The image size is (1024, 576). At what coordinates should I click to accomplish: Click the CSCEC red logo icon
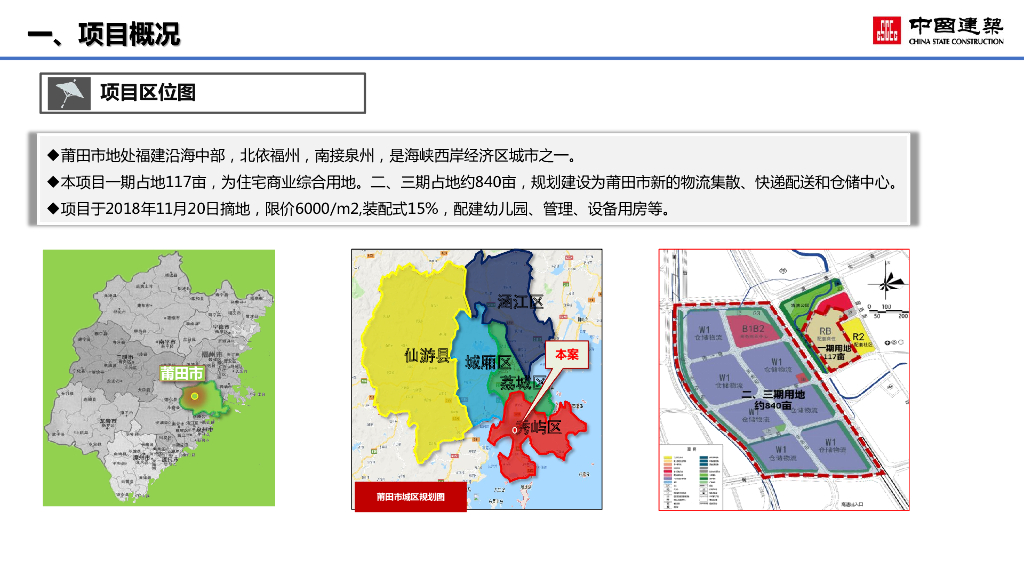click(x=886, y=31)
